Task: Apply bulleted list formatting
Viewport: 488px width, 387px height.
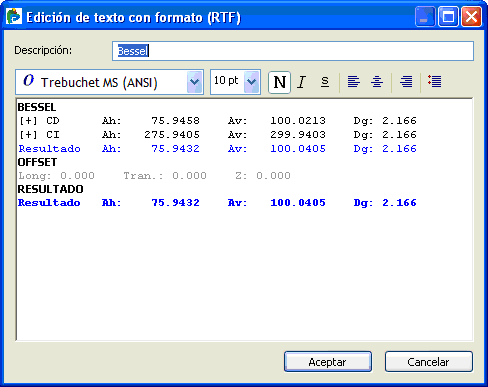Action: 435,81
